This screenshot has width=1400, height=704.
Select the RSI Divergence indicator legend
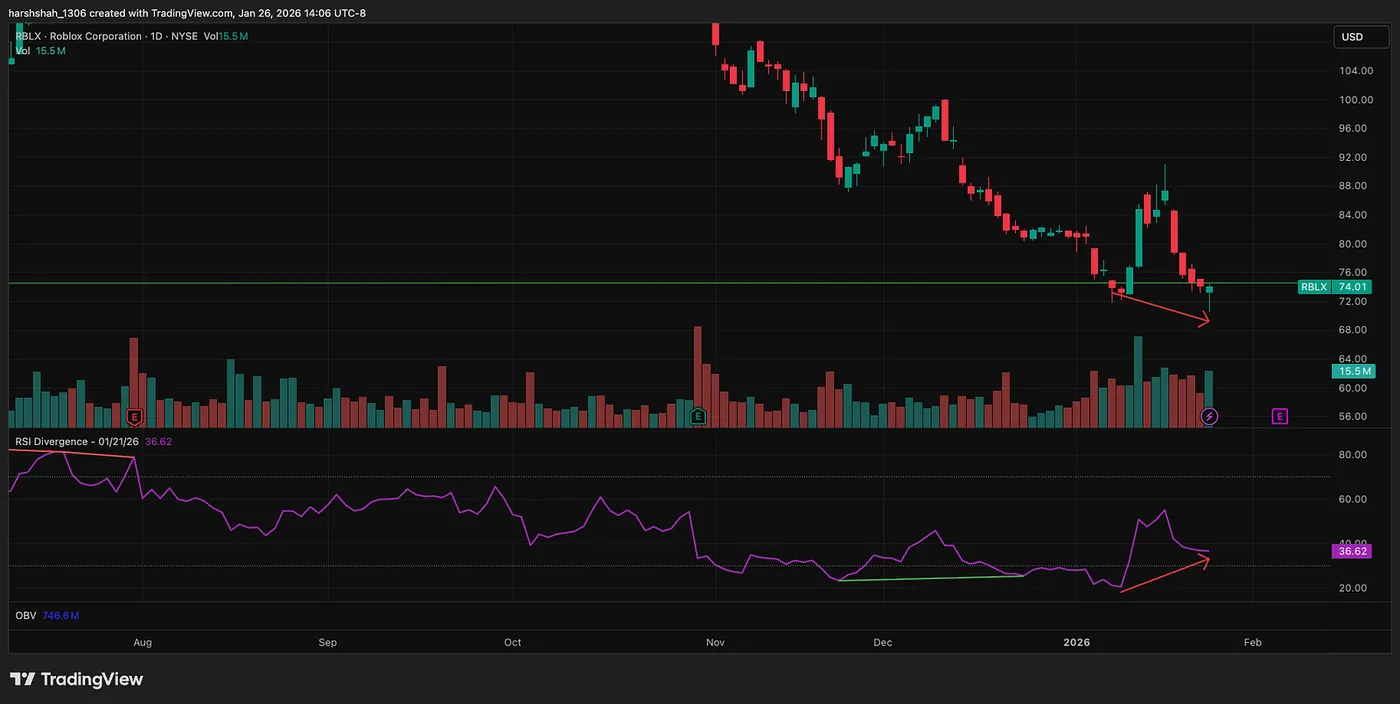coord(93,441)
